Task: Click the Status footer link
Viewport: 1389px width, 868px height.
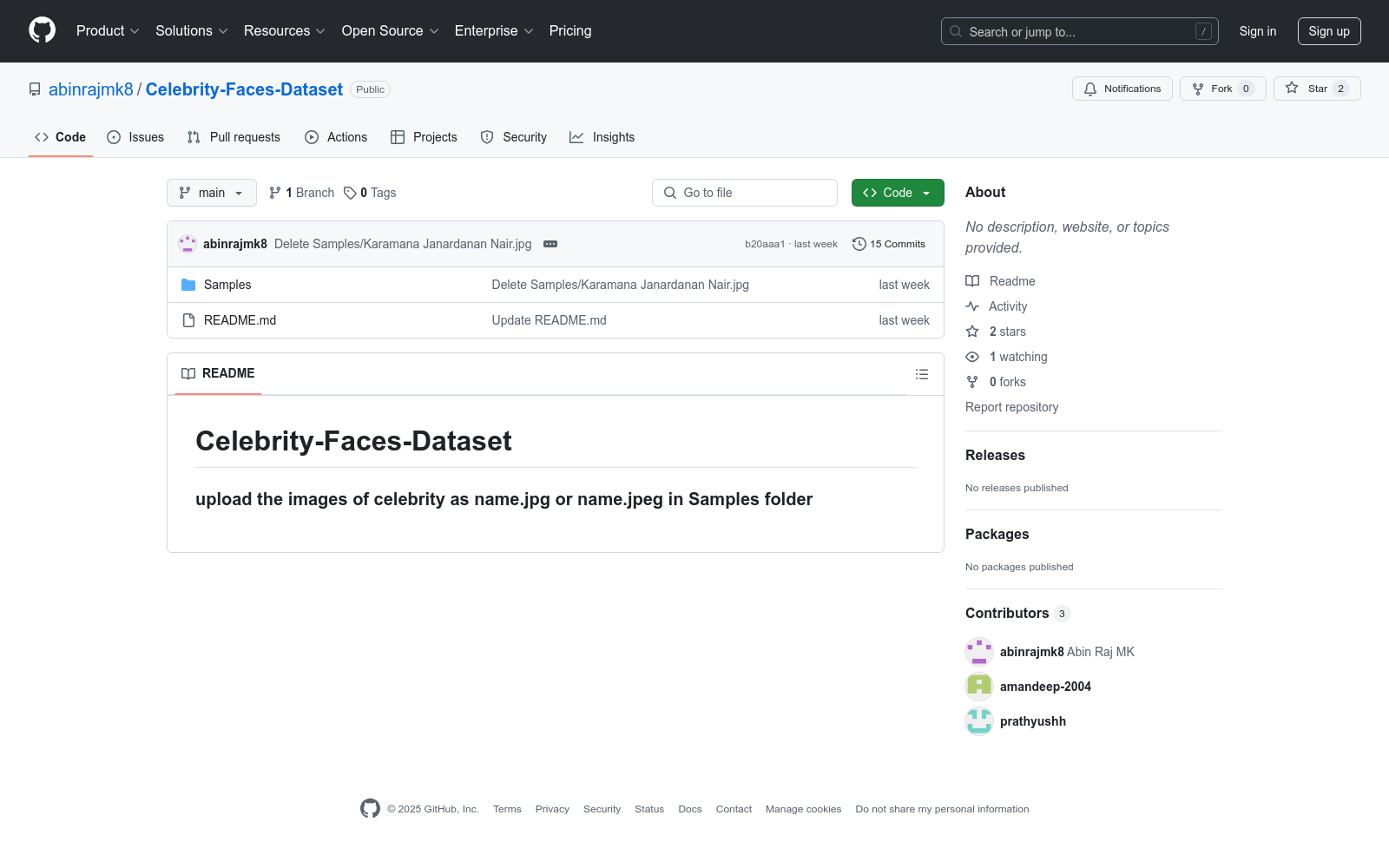Action: coord(649,809)
